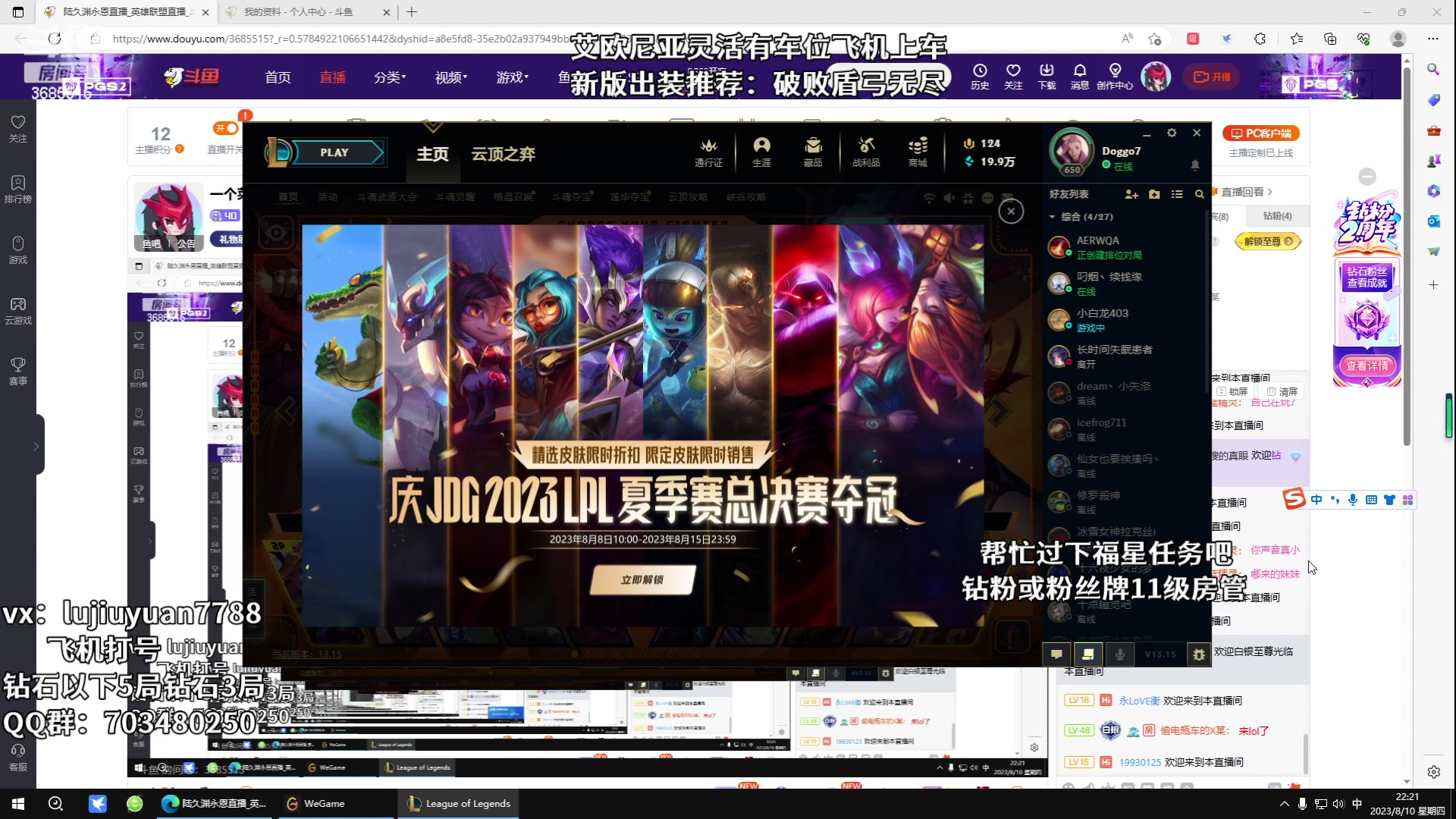Open the 生涯 profile icon
Viewport: 1456px width, 819px height.
pyautogui.click(x=761, y=152)
